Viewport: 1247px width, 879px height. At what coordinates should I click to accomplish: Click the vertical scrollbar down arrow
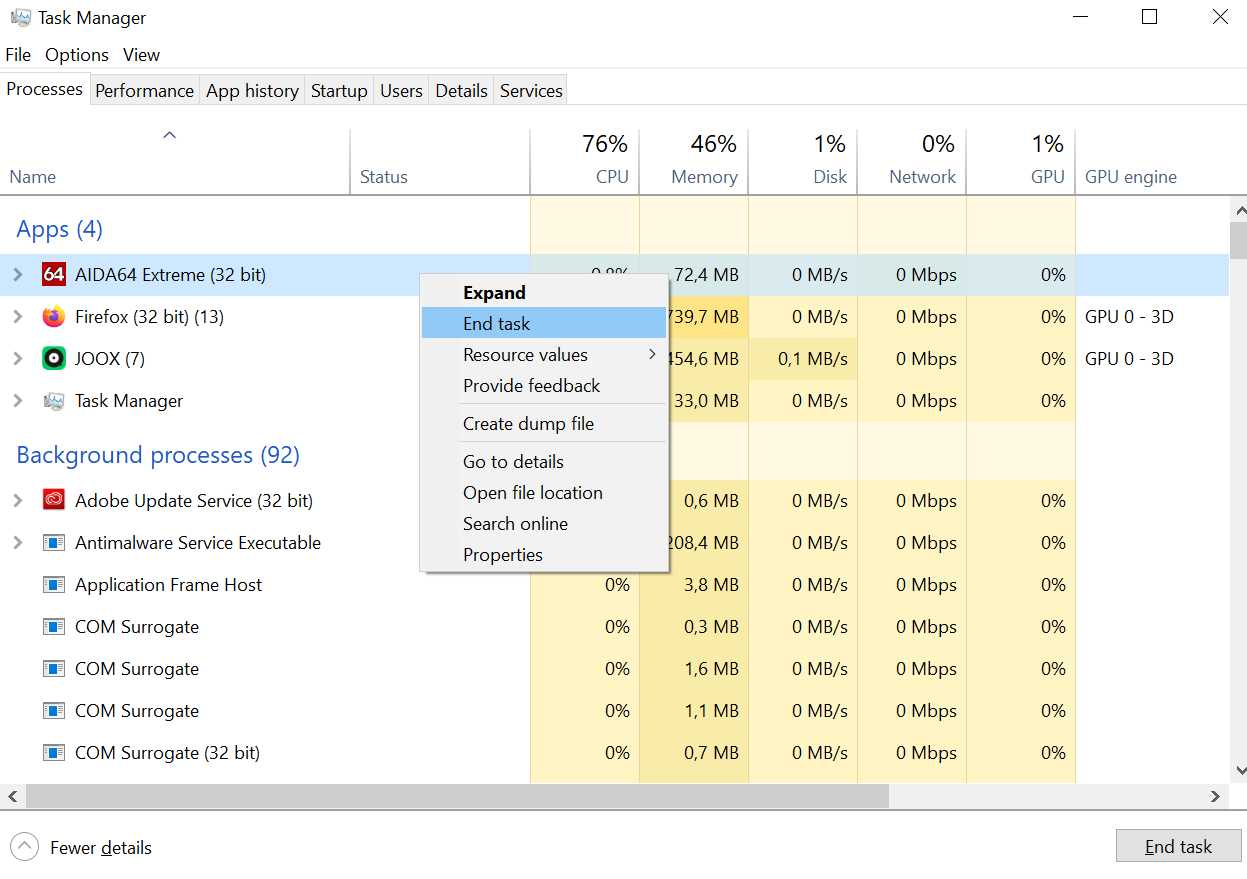(x=1239, y=771)
